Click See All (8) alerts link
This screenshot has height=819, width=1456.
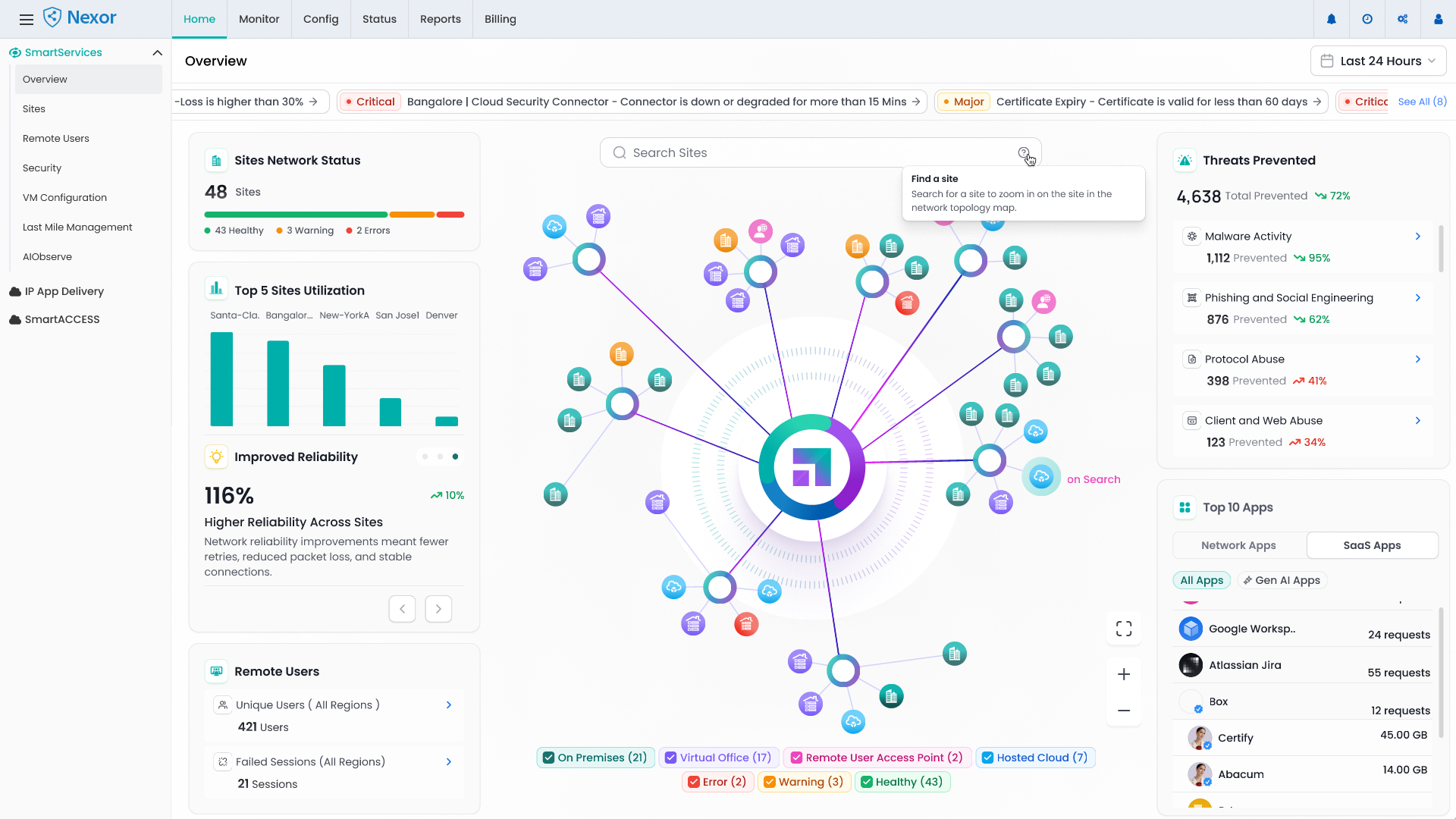point(1422,102)
